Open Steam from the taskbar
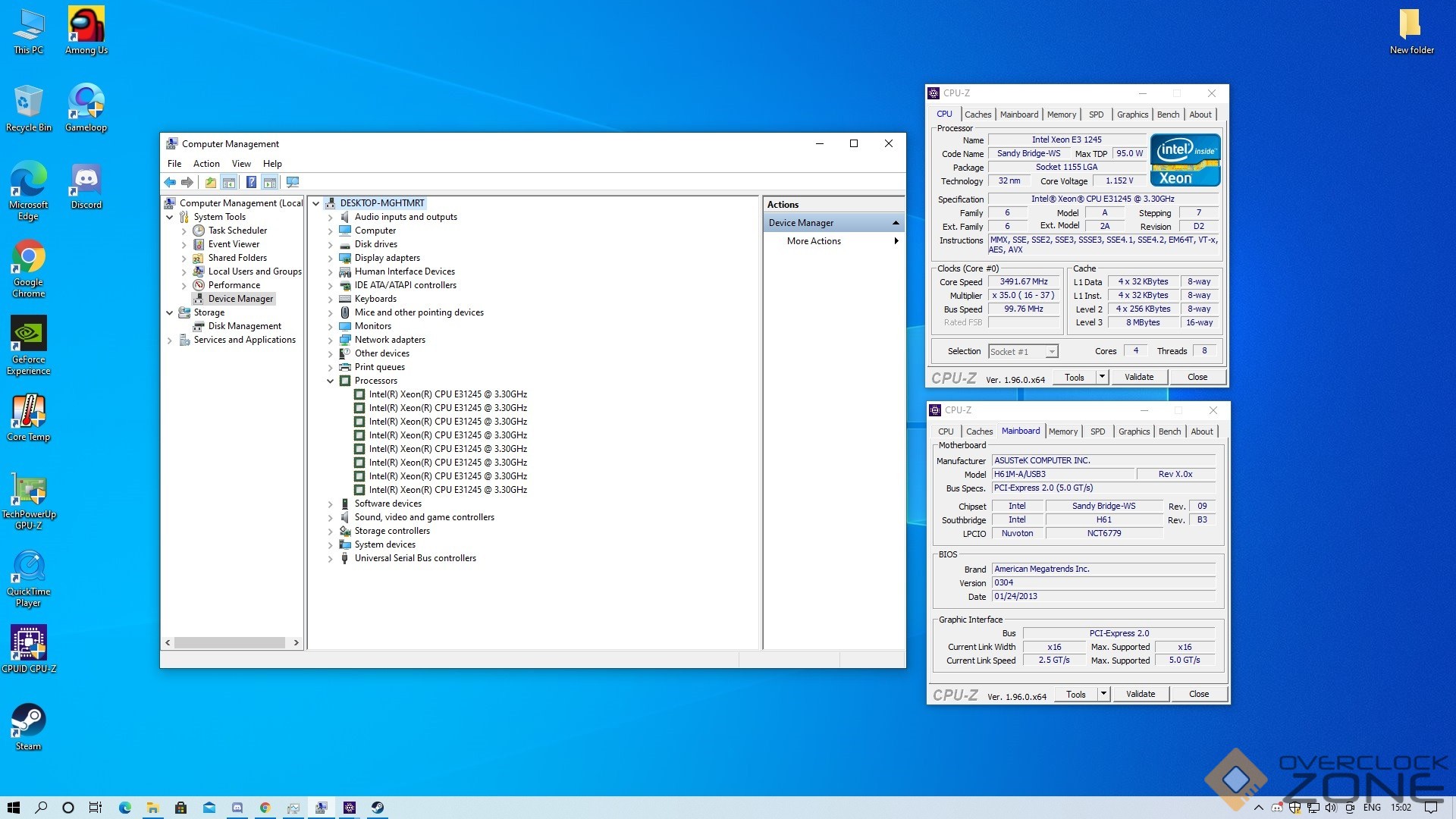1456x819 pixels. pyautogui.click(x=377, y=808)
